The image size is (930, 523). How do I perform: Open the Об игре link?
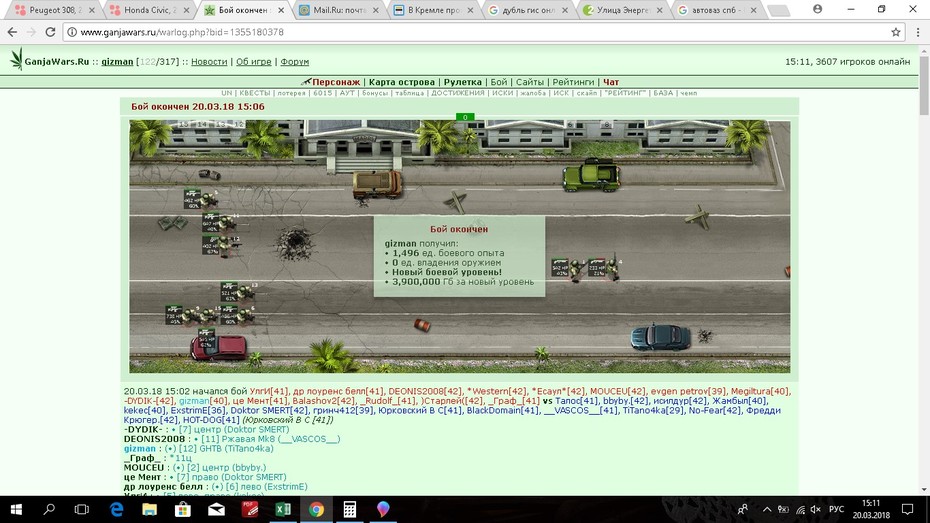click(253, 62)
